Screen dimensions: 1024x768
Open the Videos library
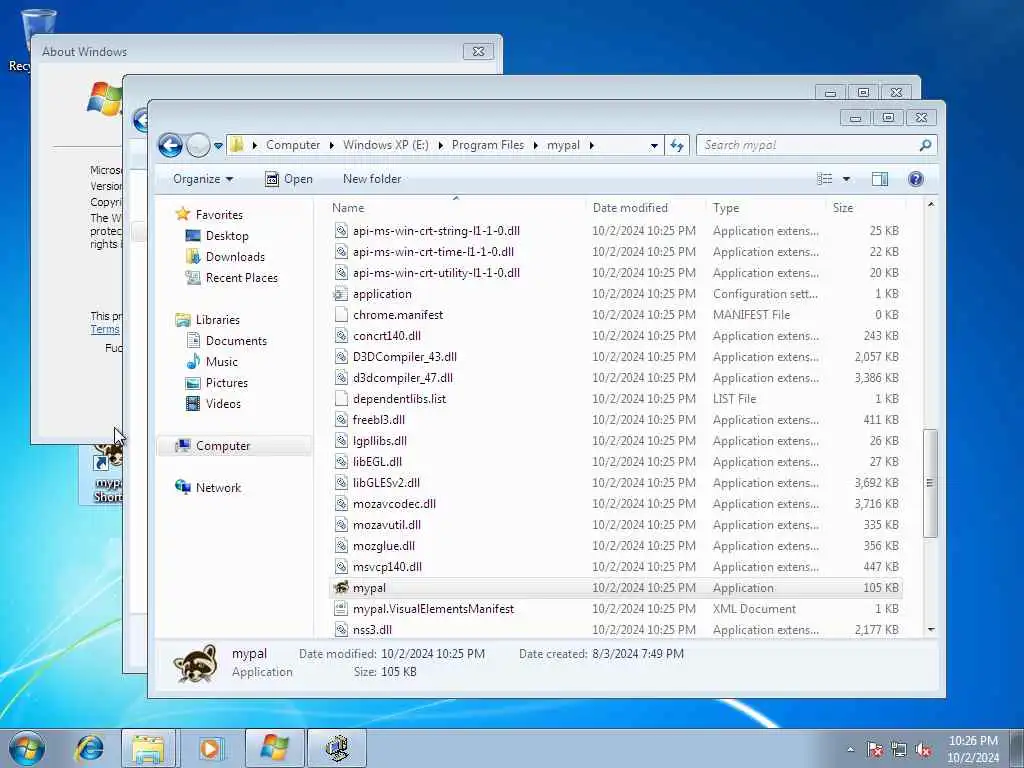point(223,404)
